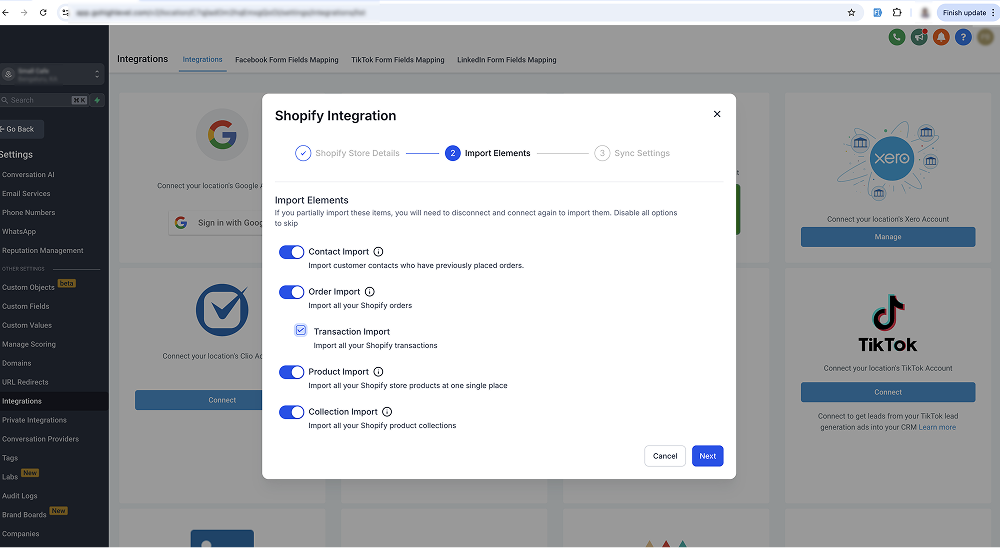Open the Integrations tab
Screen dimensions: 1000x548
(x=202, y=60)
